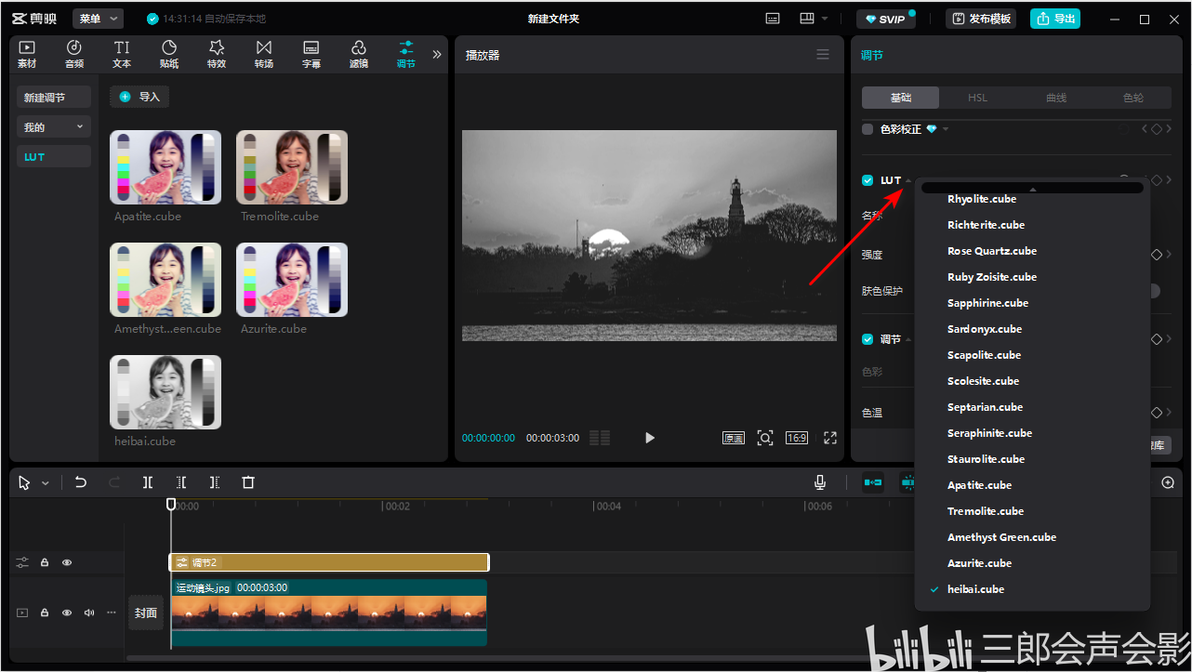Switch to the HSL tab

978,97
